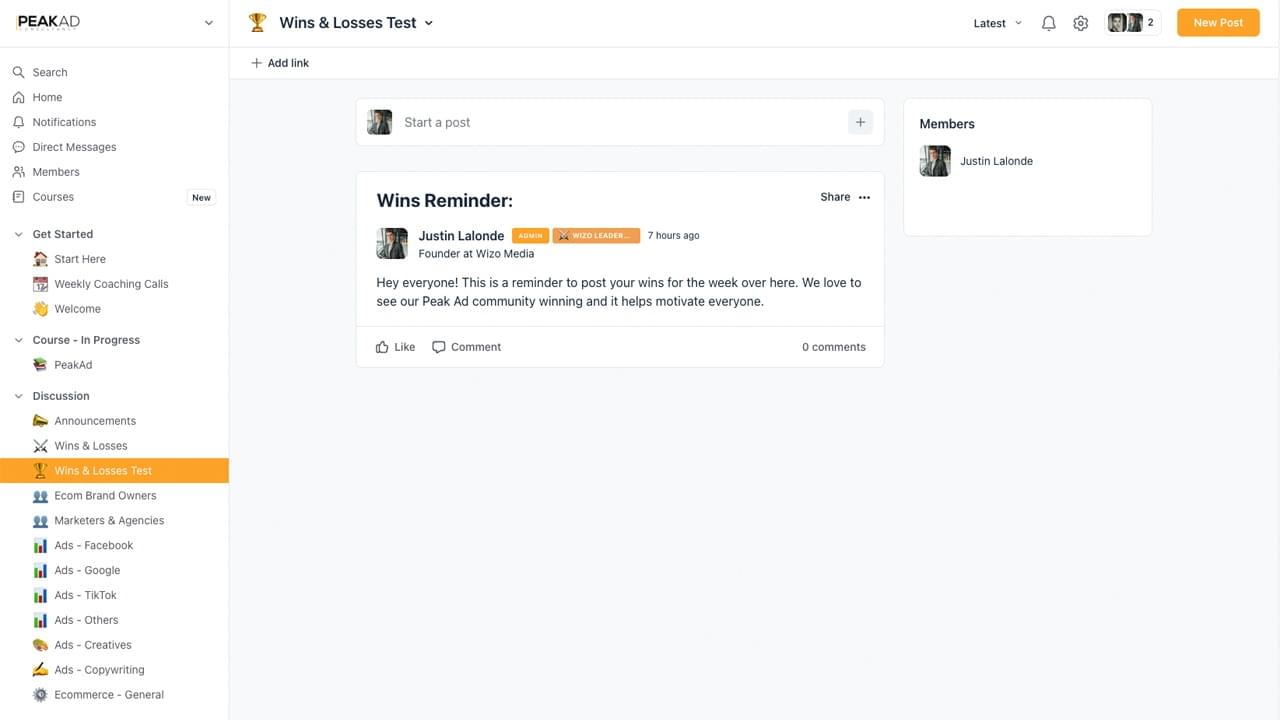Image resolution: width=1280 pixels, height=720 pixels.
Task: Go to Direct Messages
Action: [74, 147]
